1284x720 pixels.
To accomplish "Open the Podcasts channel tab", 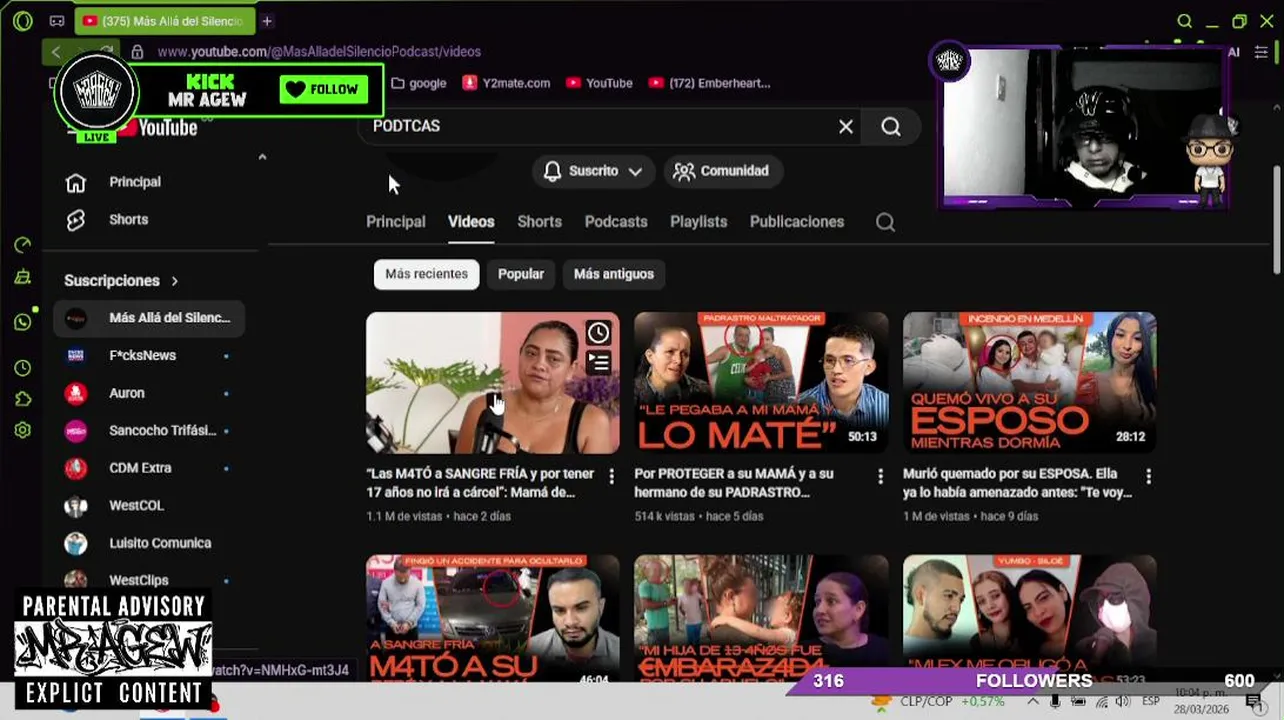I will coord(616,222).
